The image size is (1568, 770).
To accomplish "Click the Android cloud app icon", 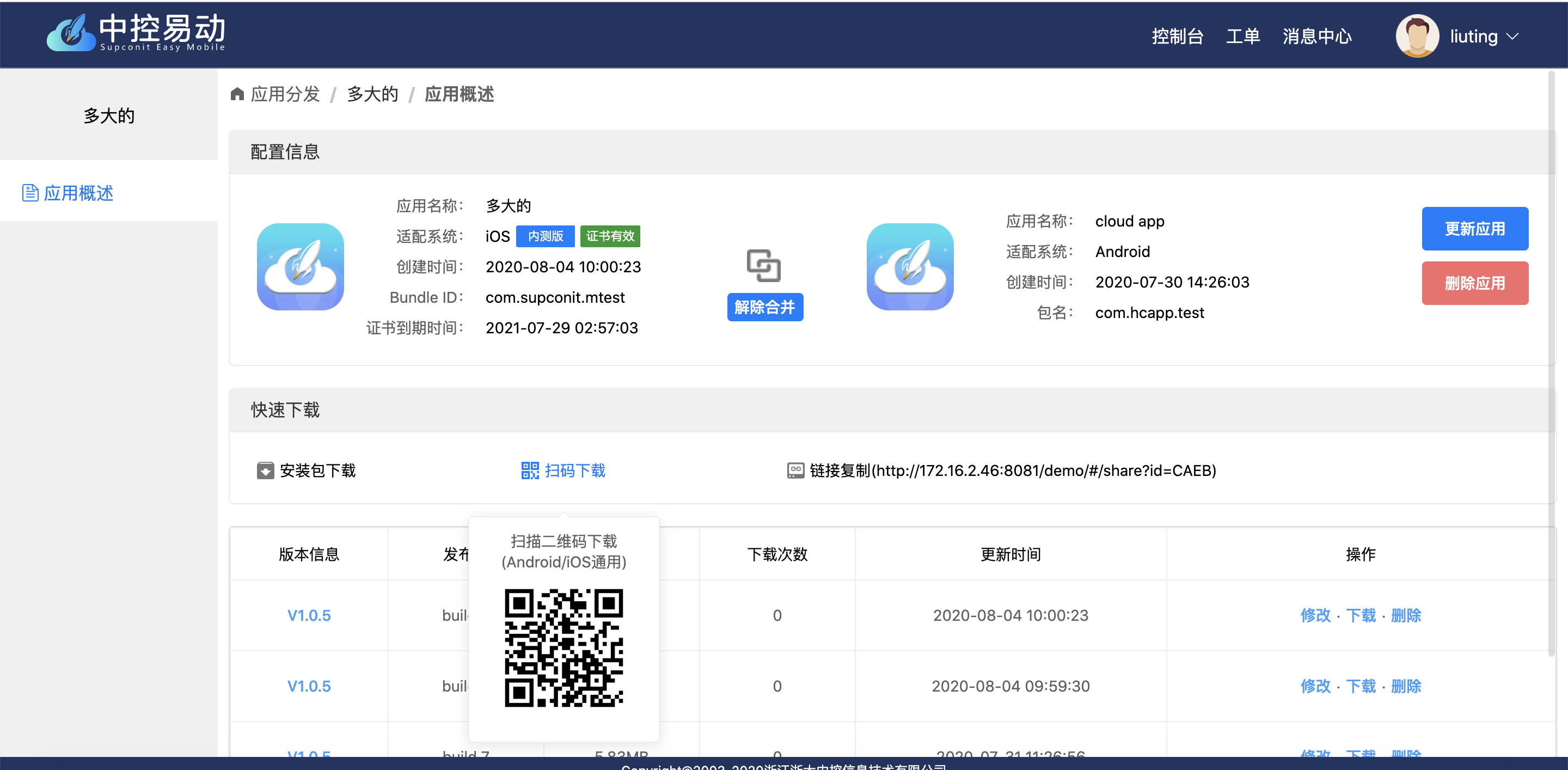I will (x=910, y=267).
